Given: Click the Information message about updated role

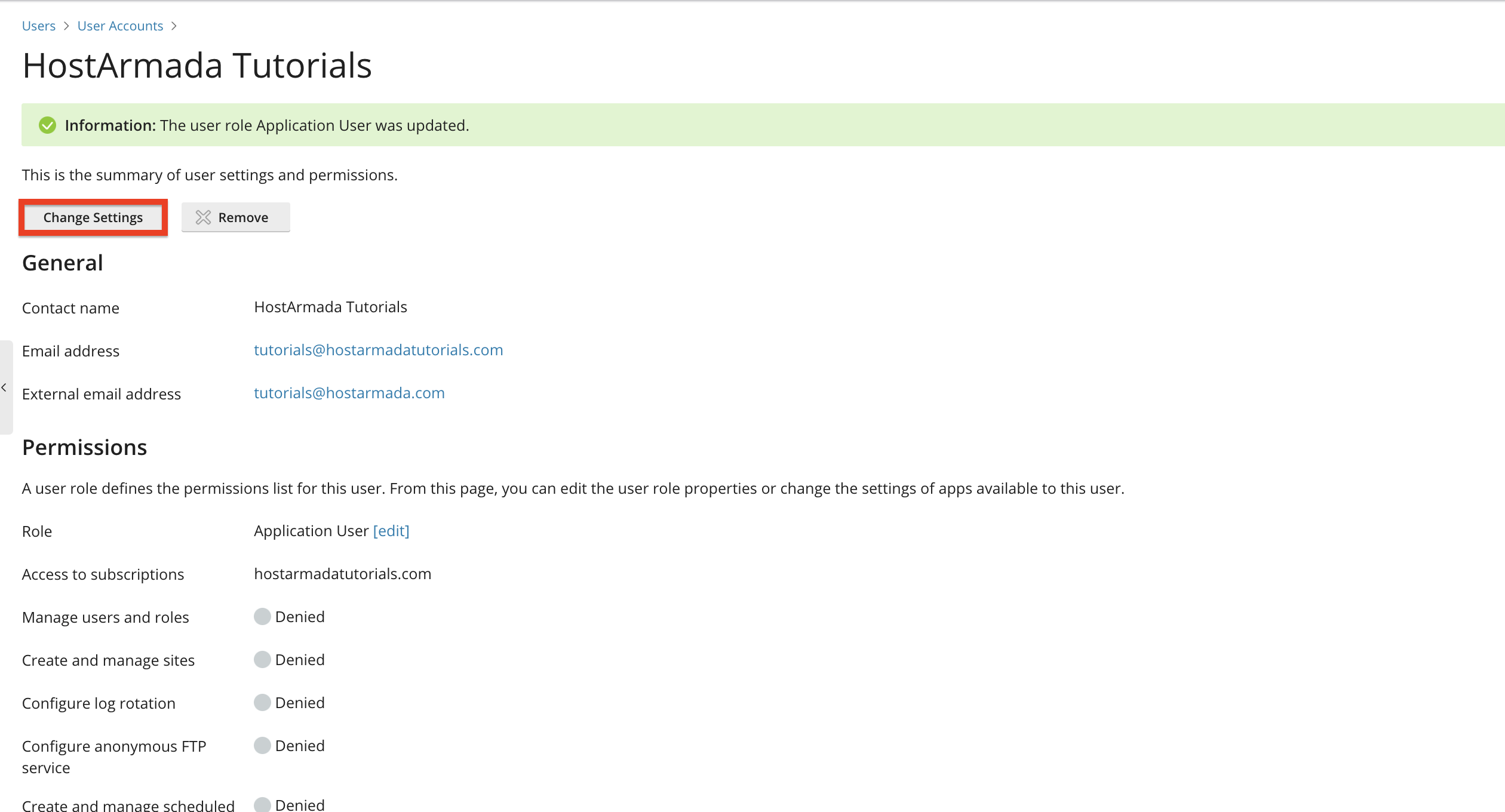Looking at the screenshot, I should 267,125.
